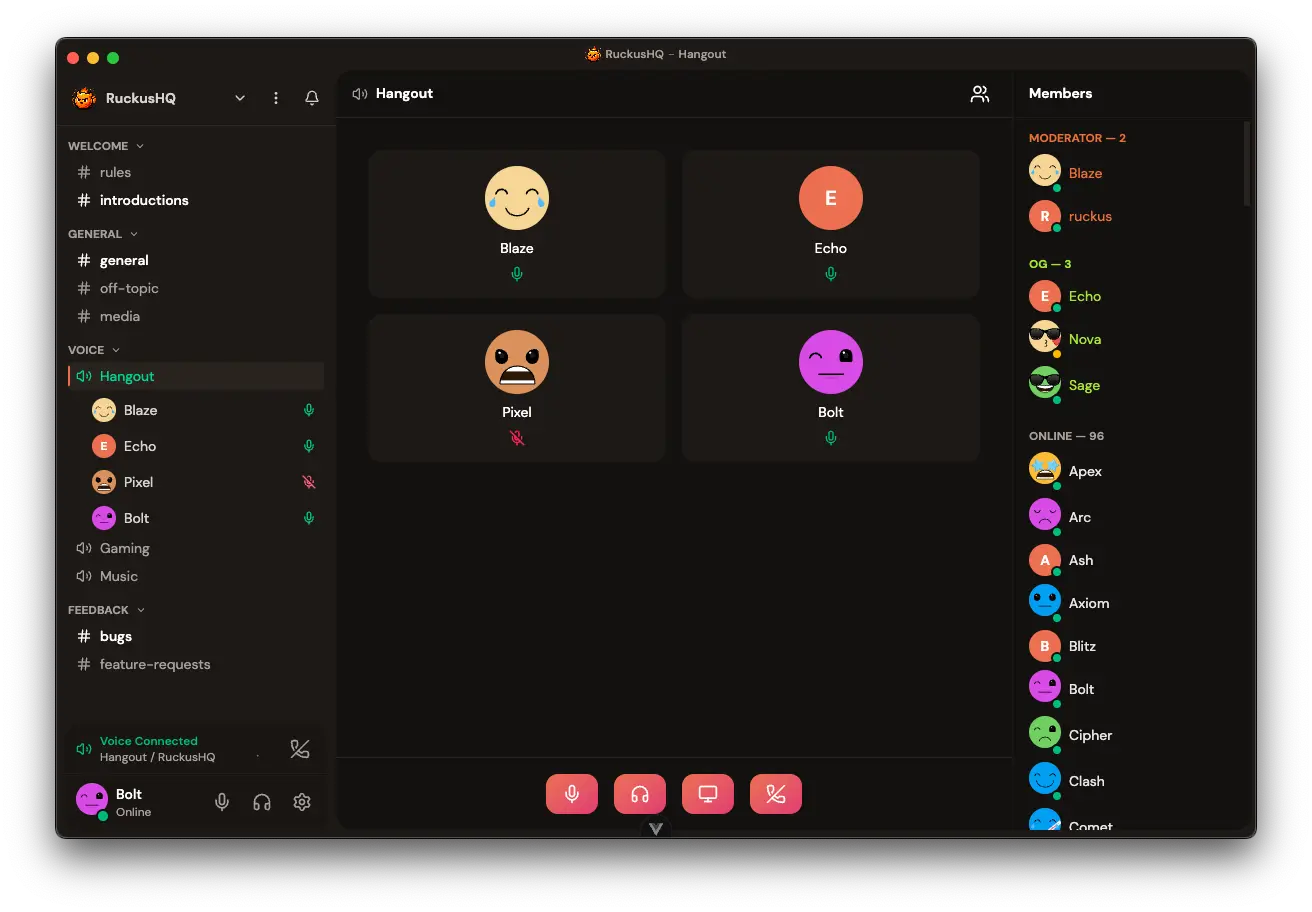
Task: Select the Hangout voice channel in sidebar
Action: click(x=196, y=376)
